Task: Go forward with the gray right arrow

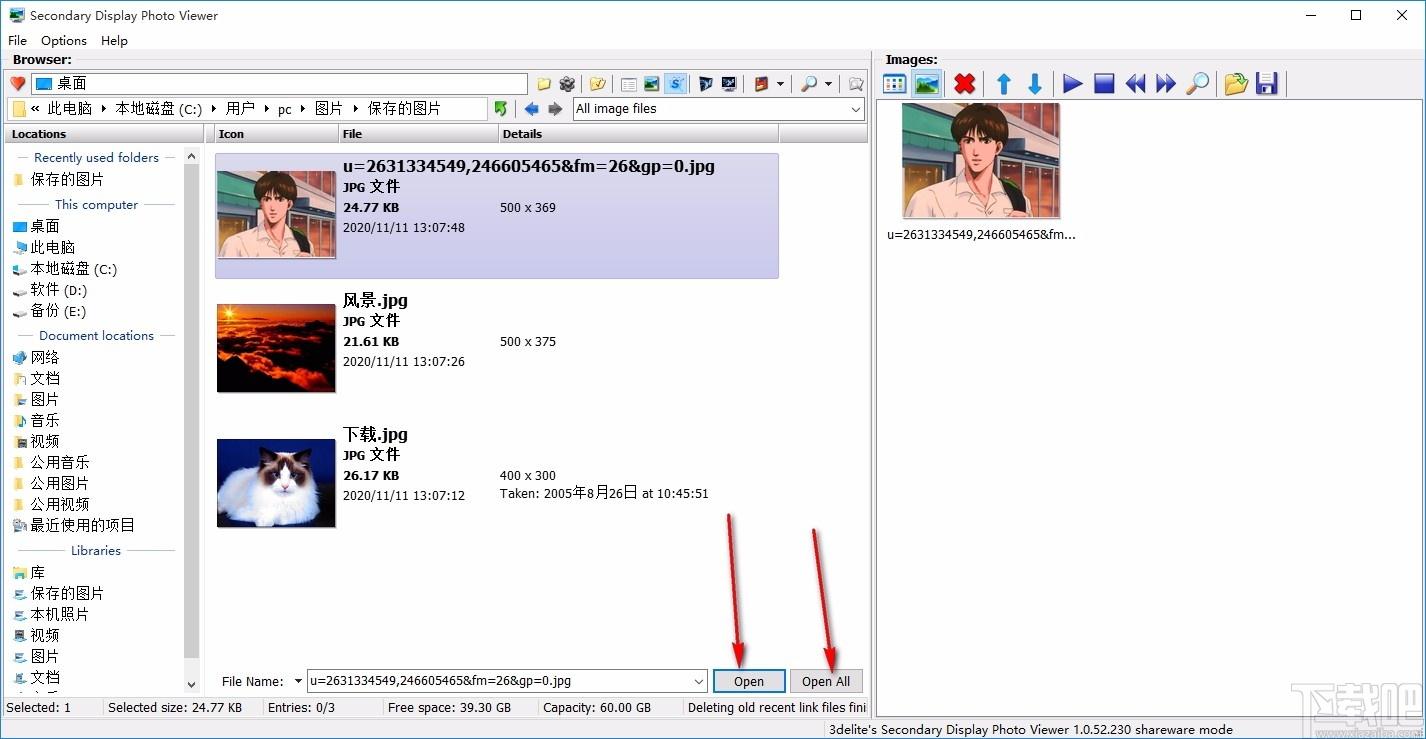Action: tap(555, 109)
